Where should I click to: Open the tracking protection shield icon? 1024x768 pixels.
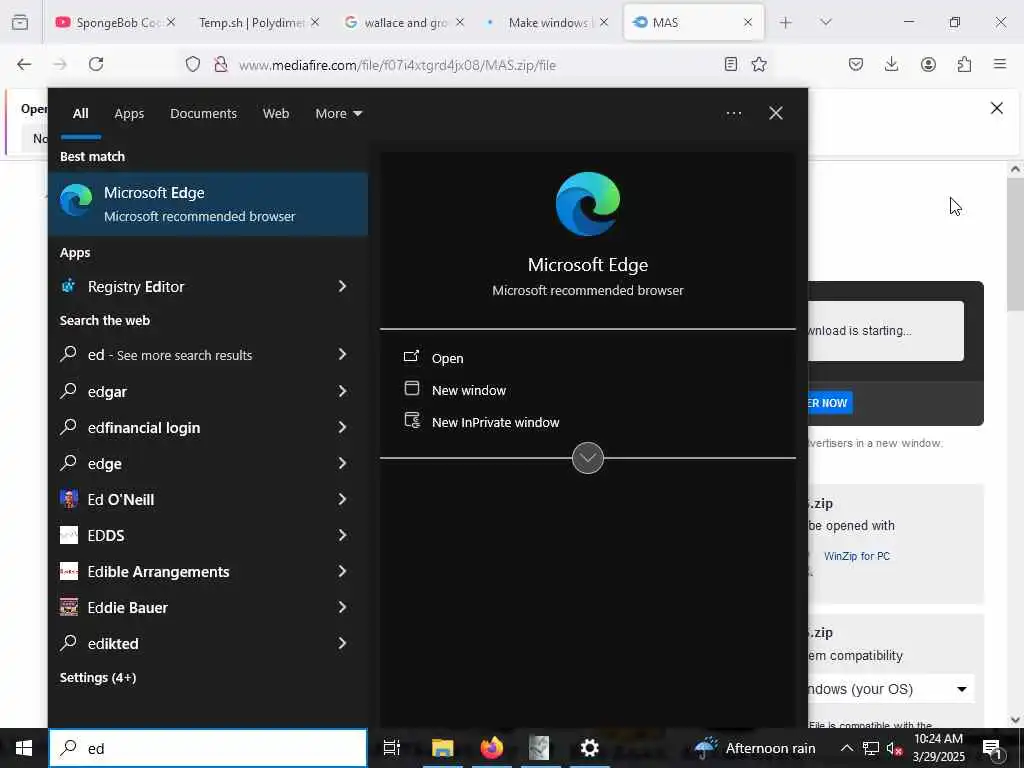(x=193, y=64)
